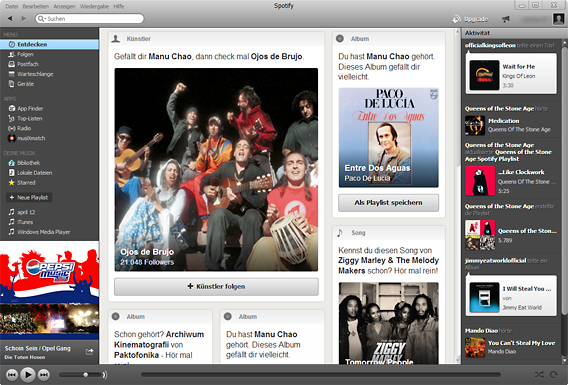
Task: Toggle shuffle mode
Action: [x=539, y=375]
